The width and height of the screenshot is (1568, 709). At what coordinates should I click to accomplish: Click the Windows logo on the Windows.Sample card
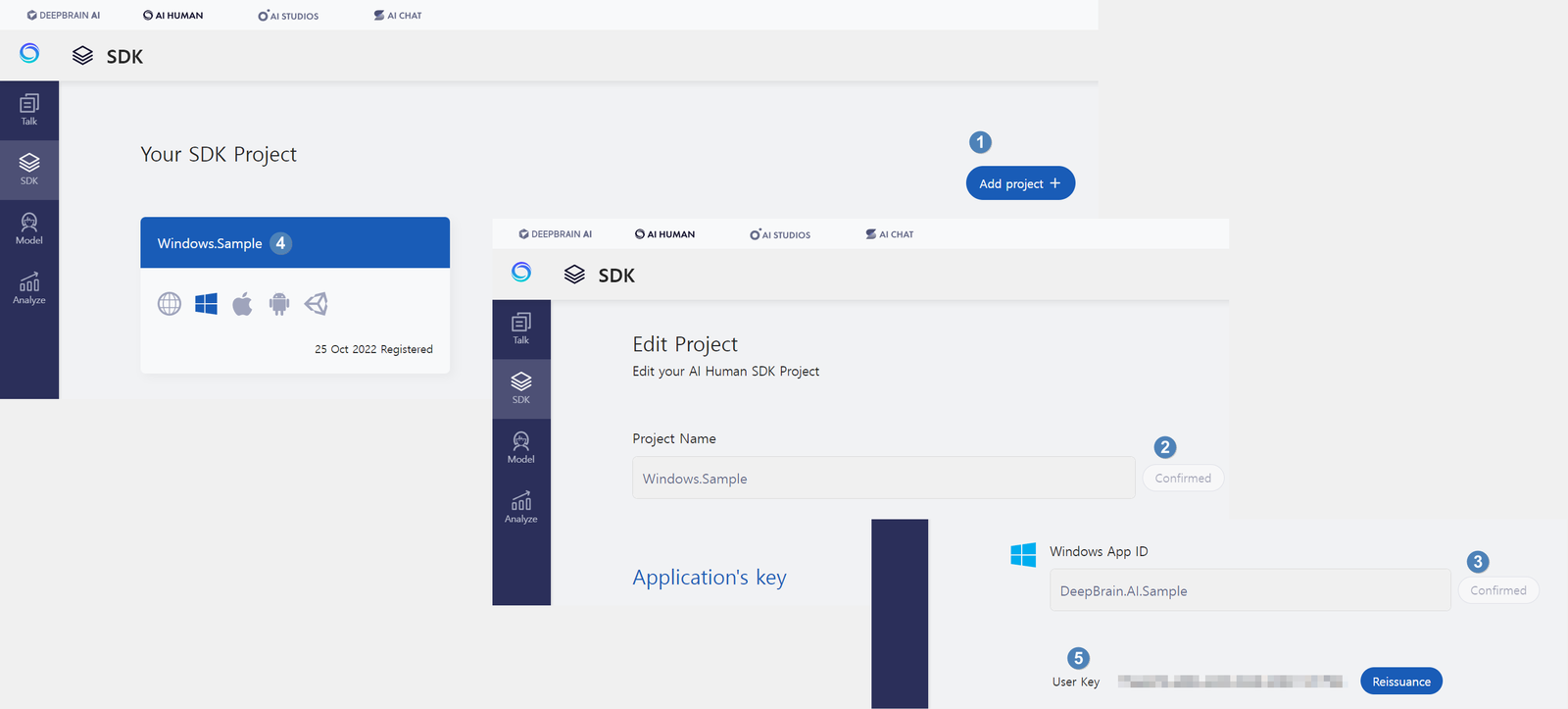click(x=206, y=304)
